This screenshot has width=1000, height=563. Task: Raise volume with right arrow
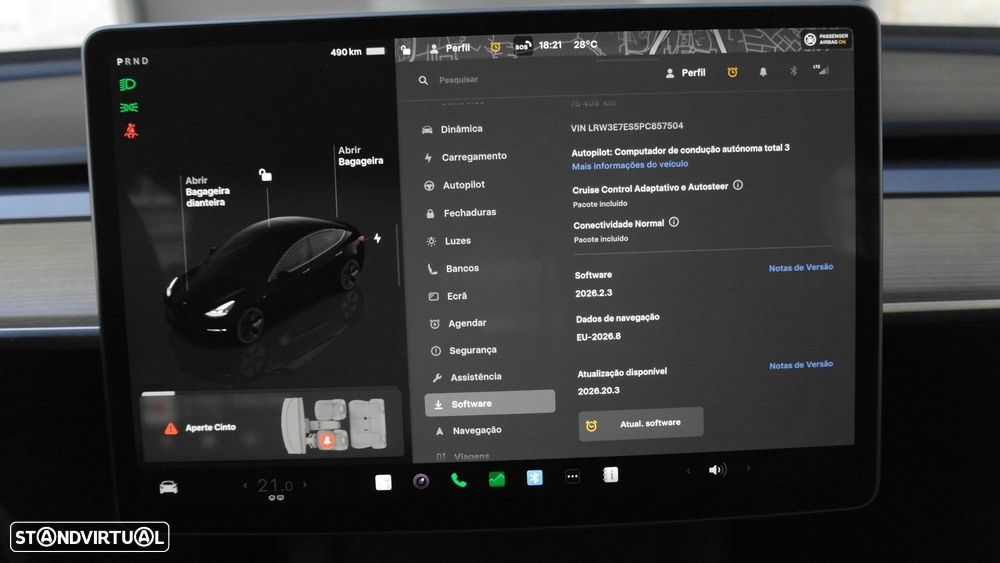pyautogui.click(x=748, y=468)
